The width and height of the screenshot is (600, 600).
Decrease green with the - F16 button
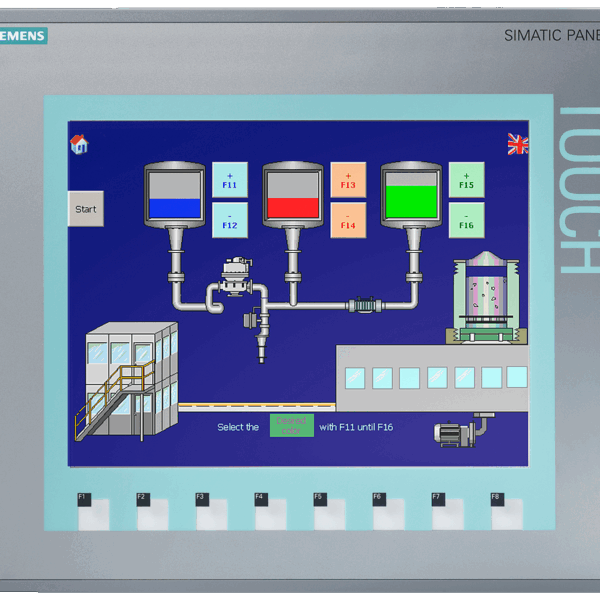coord(466,220)
